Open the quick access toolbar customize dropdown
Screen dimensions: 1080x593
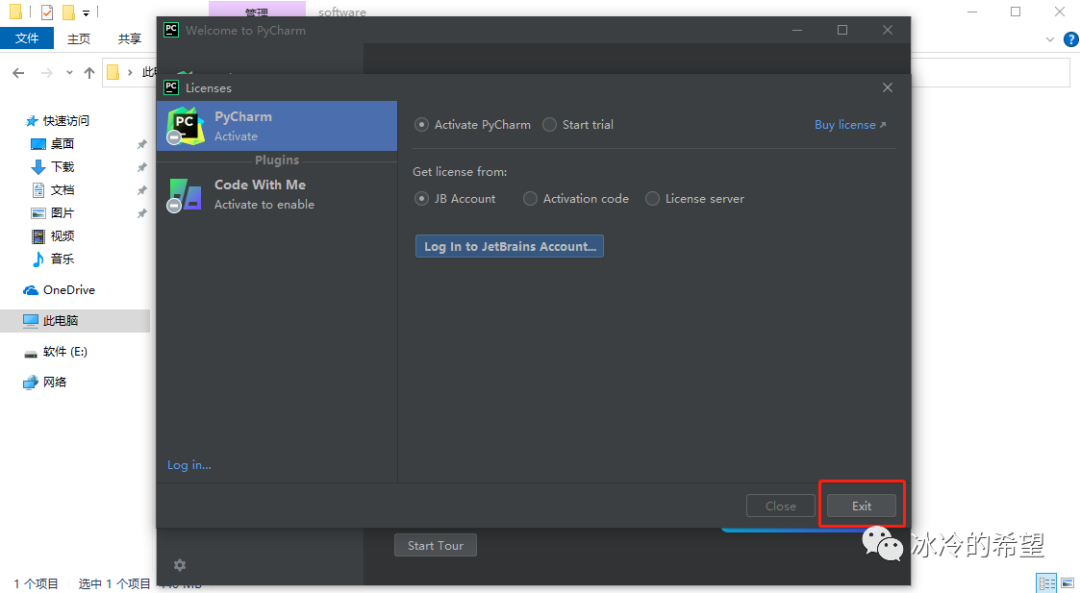point(86,12)
